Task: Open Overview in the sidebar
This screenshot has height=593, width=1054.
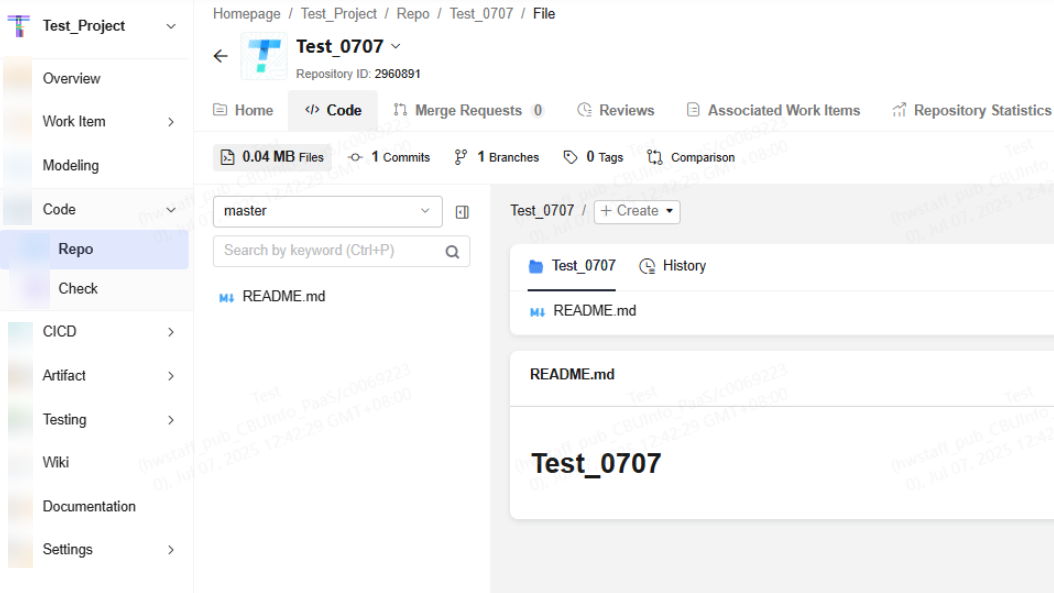Action: [x=71, y=79]
